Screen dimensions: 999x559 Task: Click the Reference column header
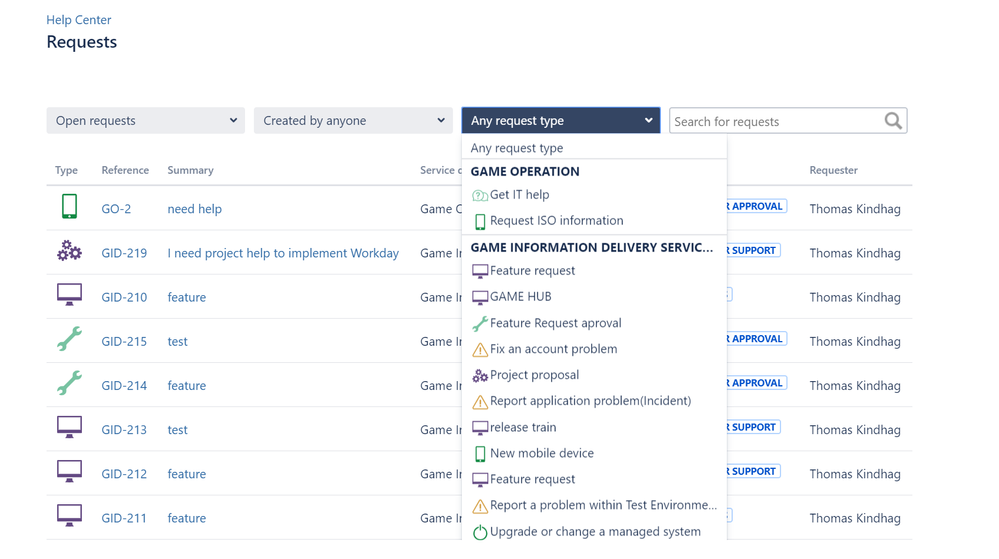tap(125, 170)
